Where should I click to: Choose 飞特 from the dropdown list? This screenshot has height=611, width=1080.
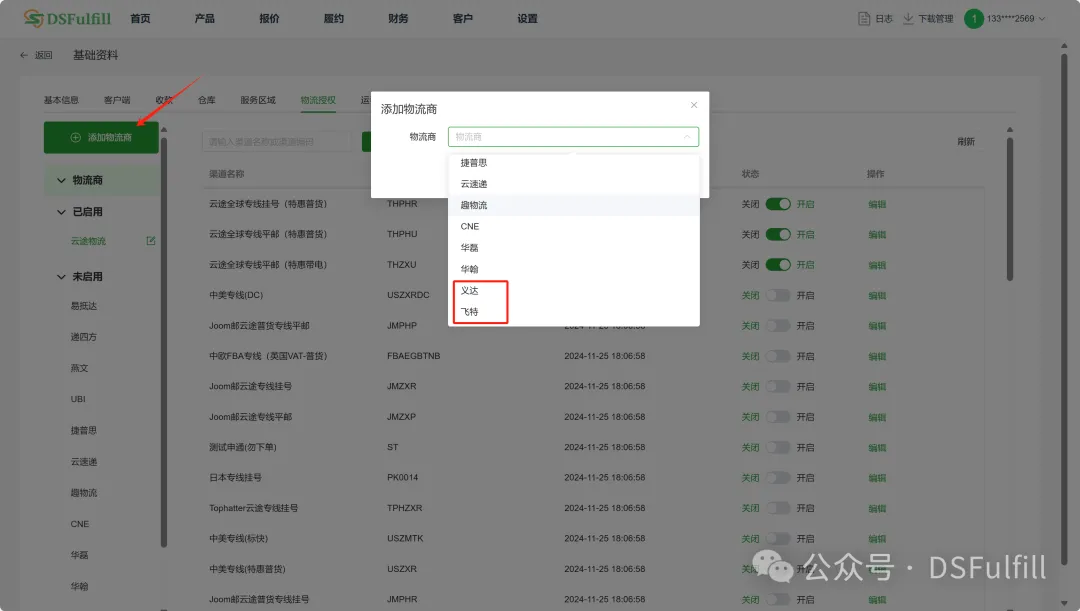coord(574,312)
